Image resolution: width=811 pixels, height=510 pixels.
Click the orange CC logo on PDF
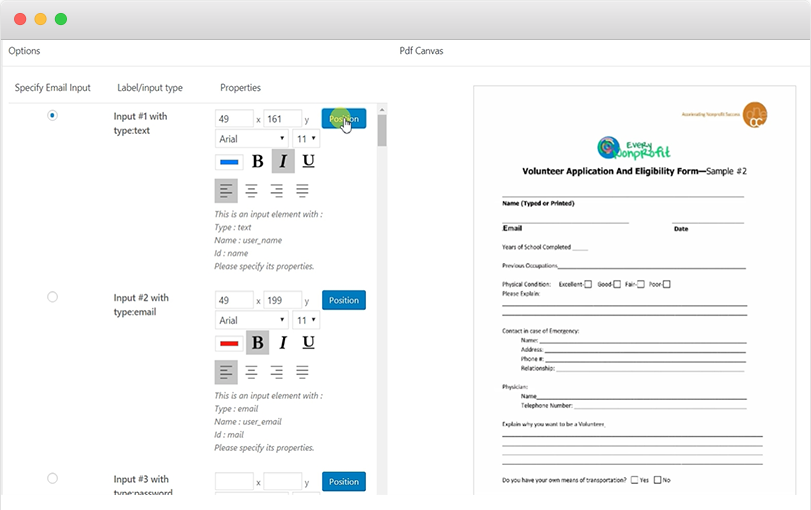(755, 115)
